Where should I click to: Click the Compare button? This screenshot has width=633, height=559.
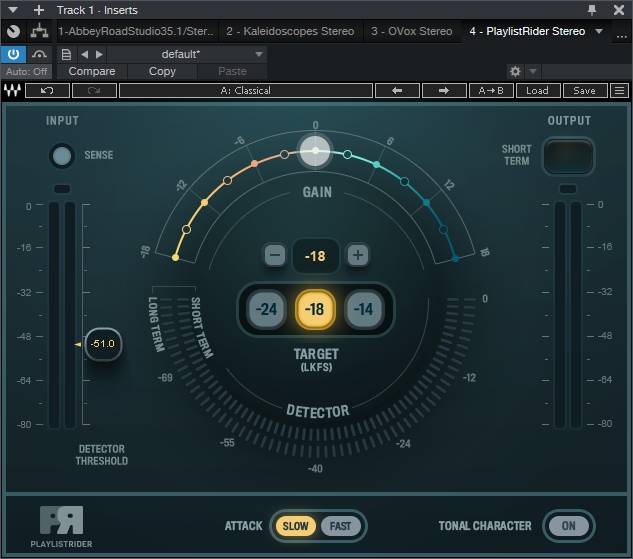92,71
